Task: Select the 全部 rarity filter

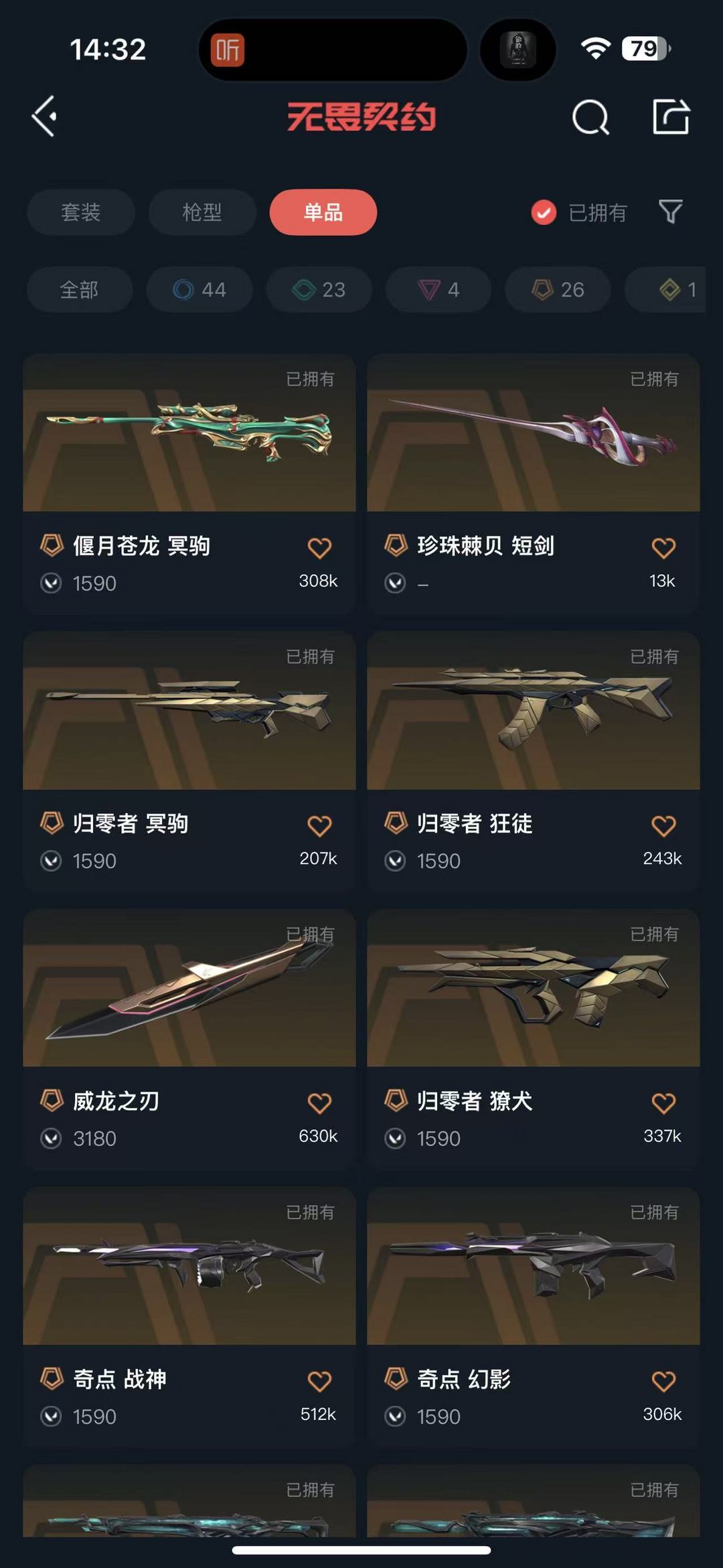Action: click(80, 289)
